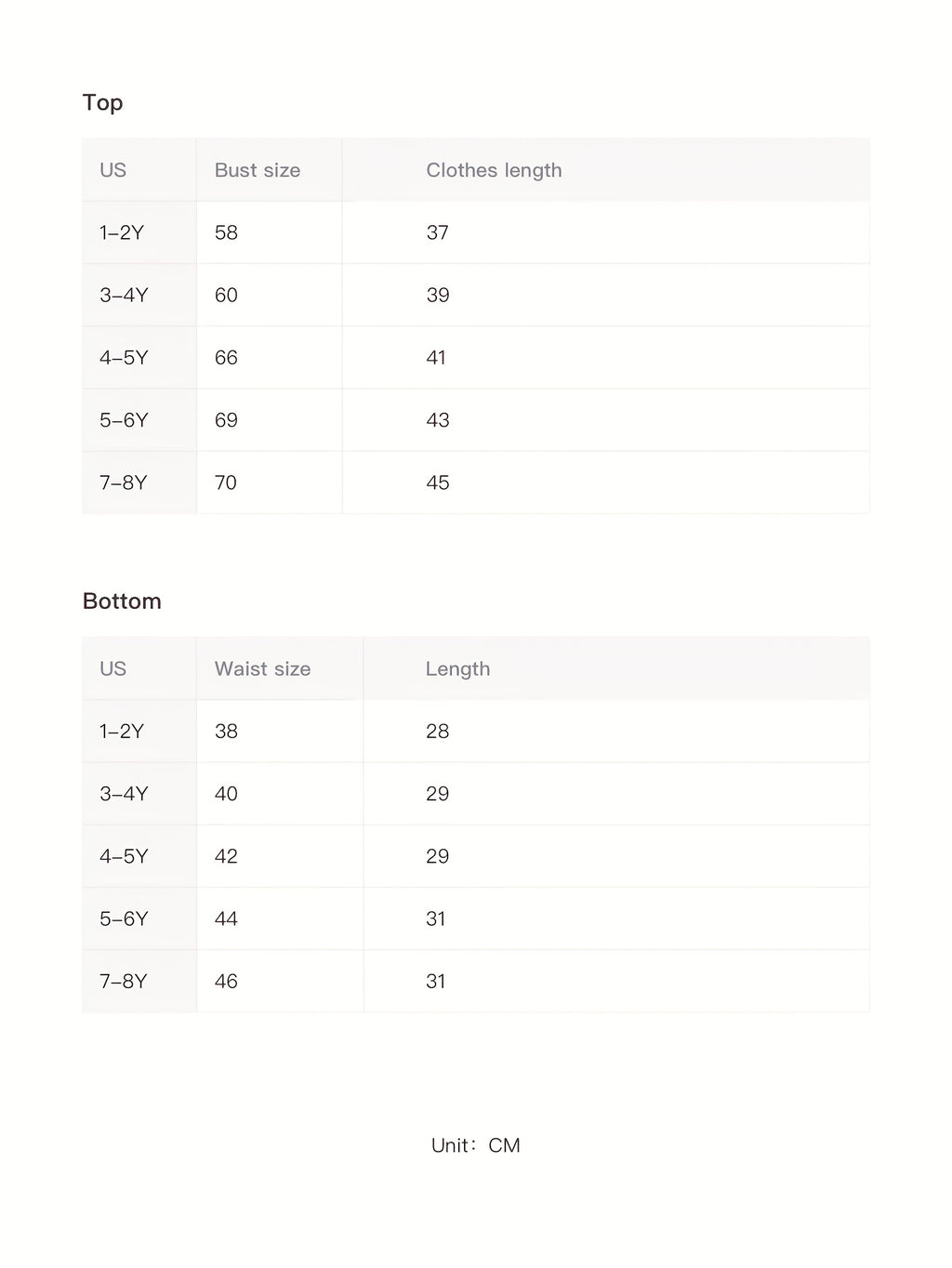Select the 1-2Y row in the Top table
This screenshot has height=1268, width=952.
(122, 232)
